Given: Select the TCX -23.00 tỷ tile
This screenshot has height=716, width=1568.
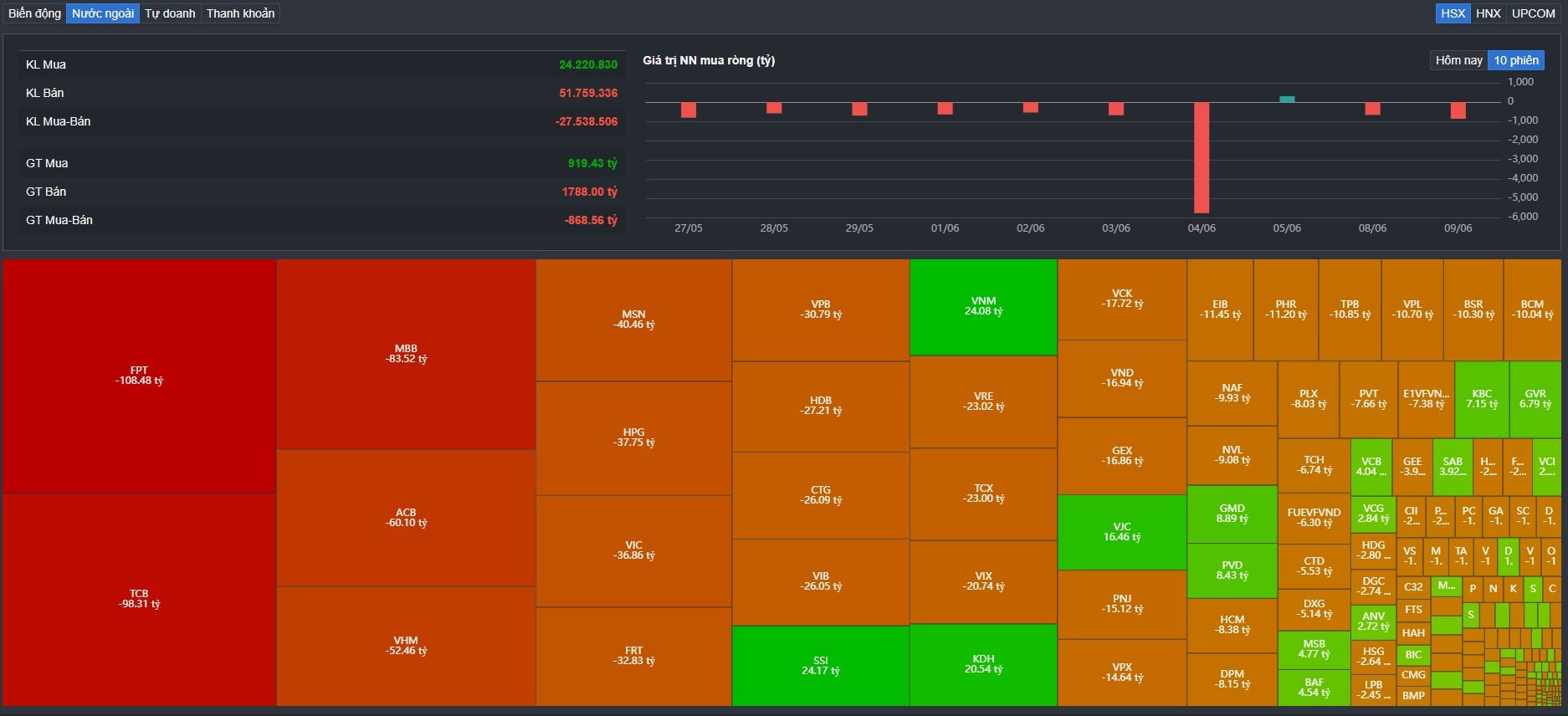Looking at the screenshot, I should (983, 494).
